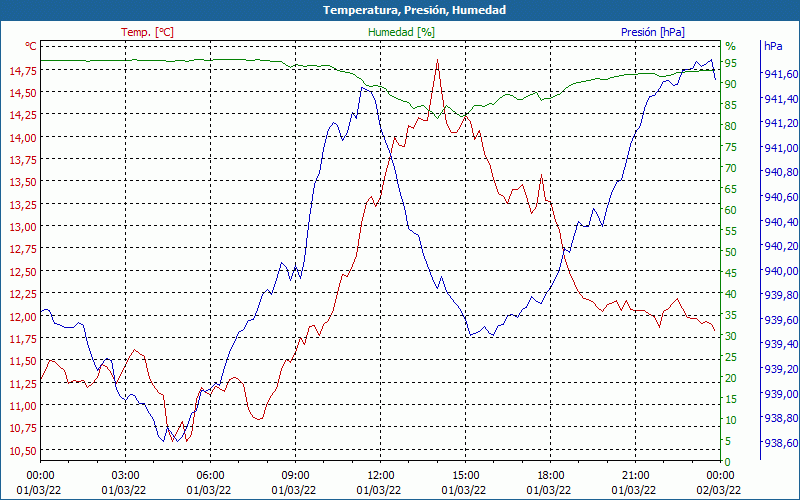The width and height of the screenshot is (800, 500).
Task: Click time axis label '15:00'
Action: [x=465, y=476]
